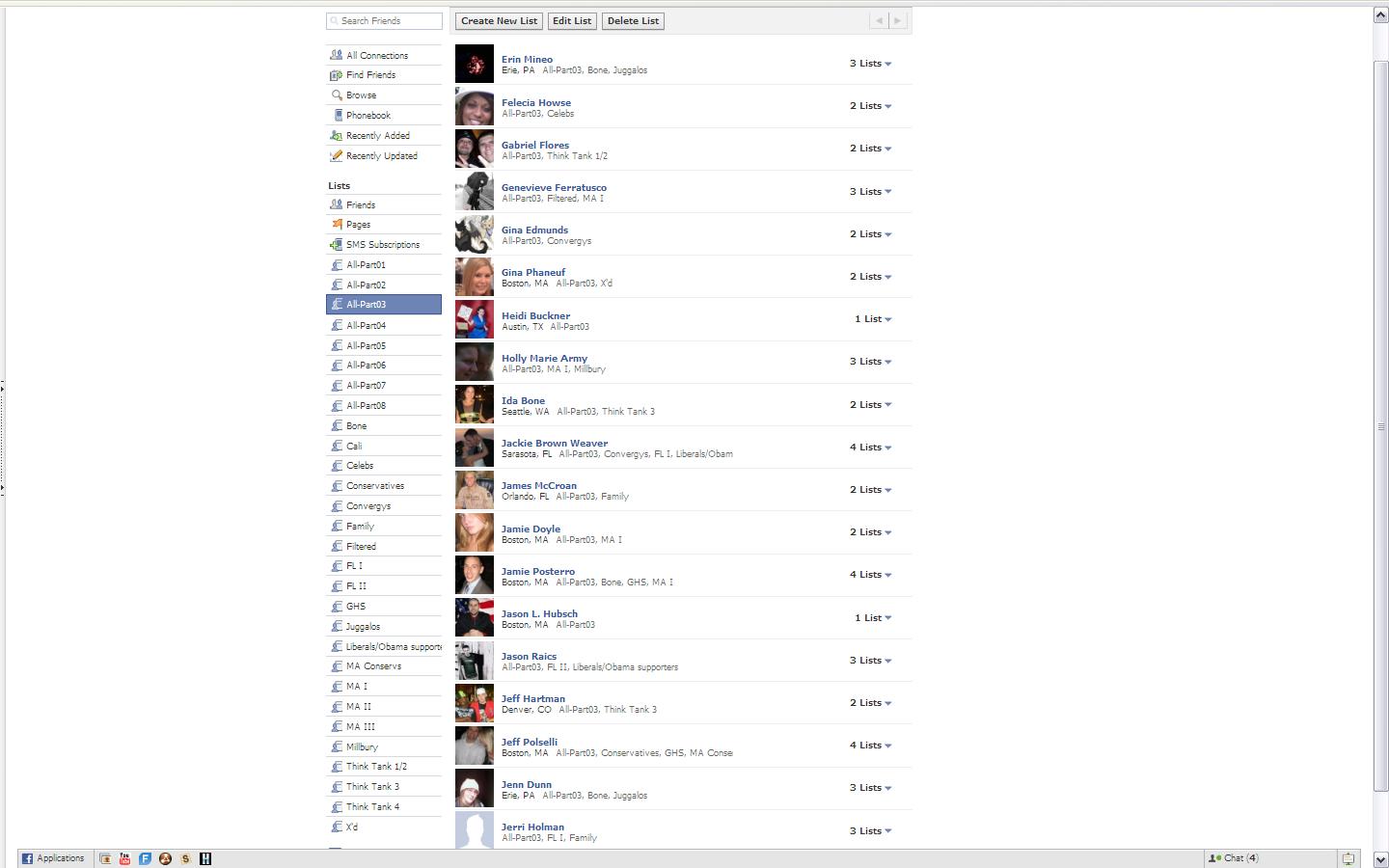
Task: Expand the 3 Lists dropdown for Erin Mineo
Action: coord(870,64)
